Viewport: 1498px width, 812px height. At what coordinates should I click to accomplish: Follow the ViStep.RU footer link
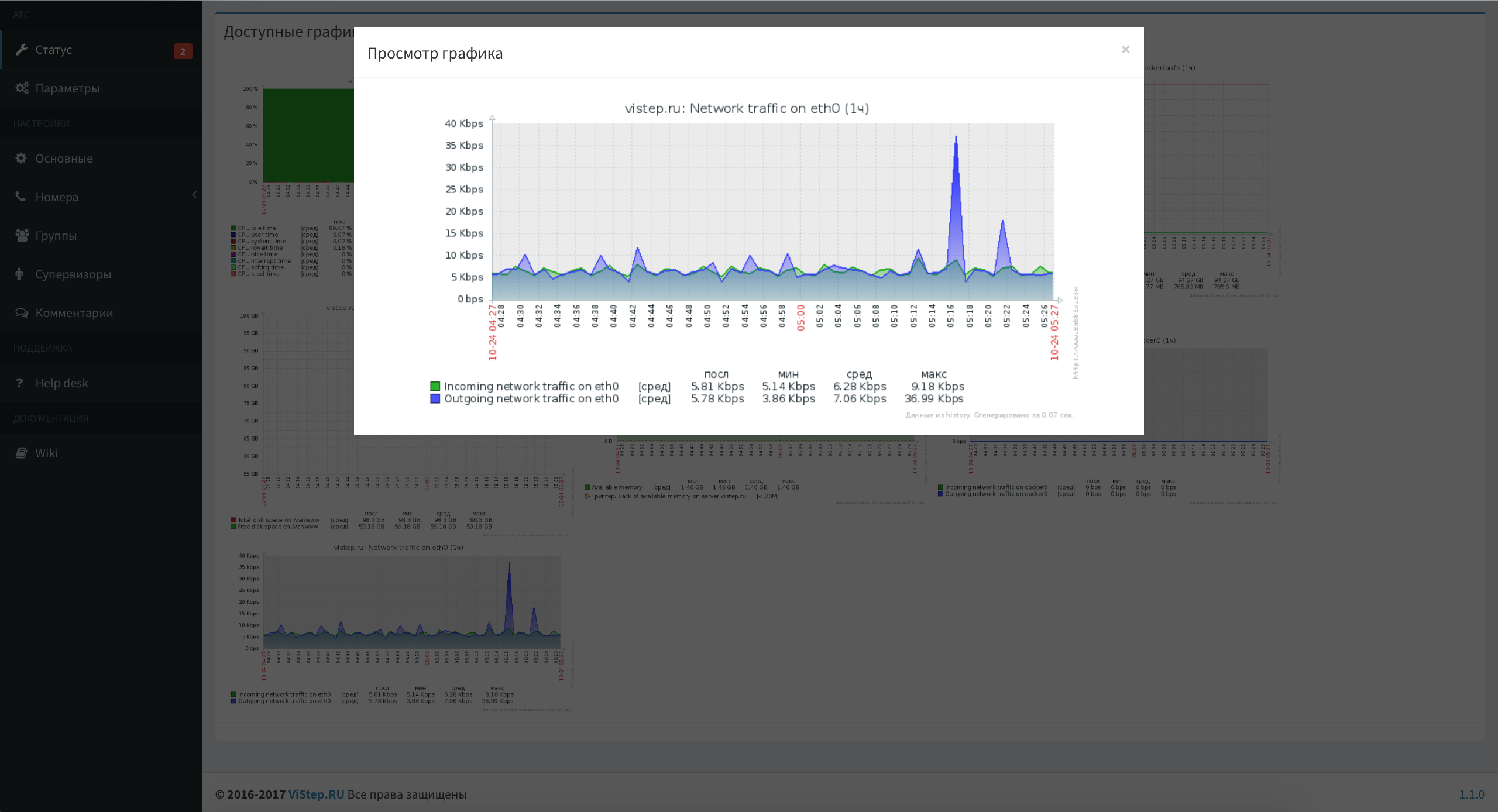click(x=316, y=794)
